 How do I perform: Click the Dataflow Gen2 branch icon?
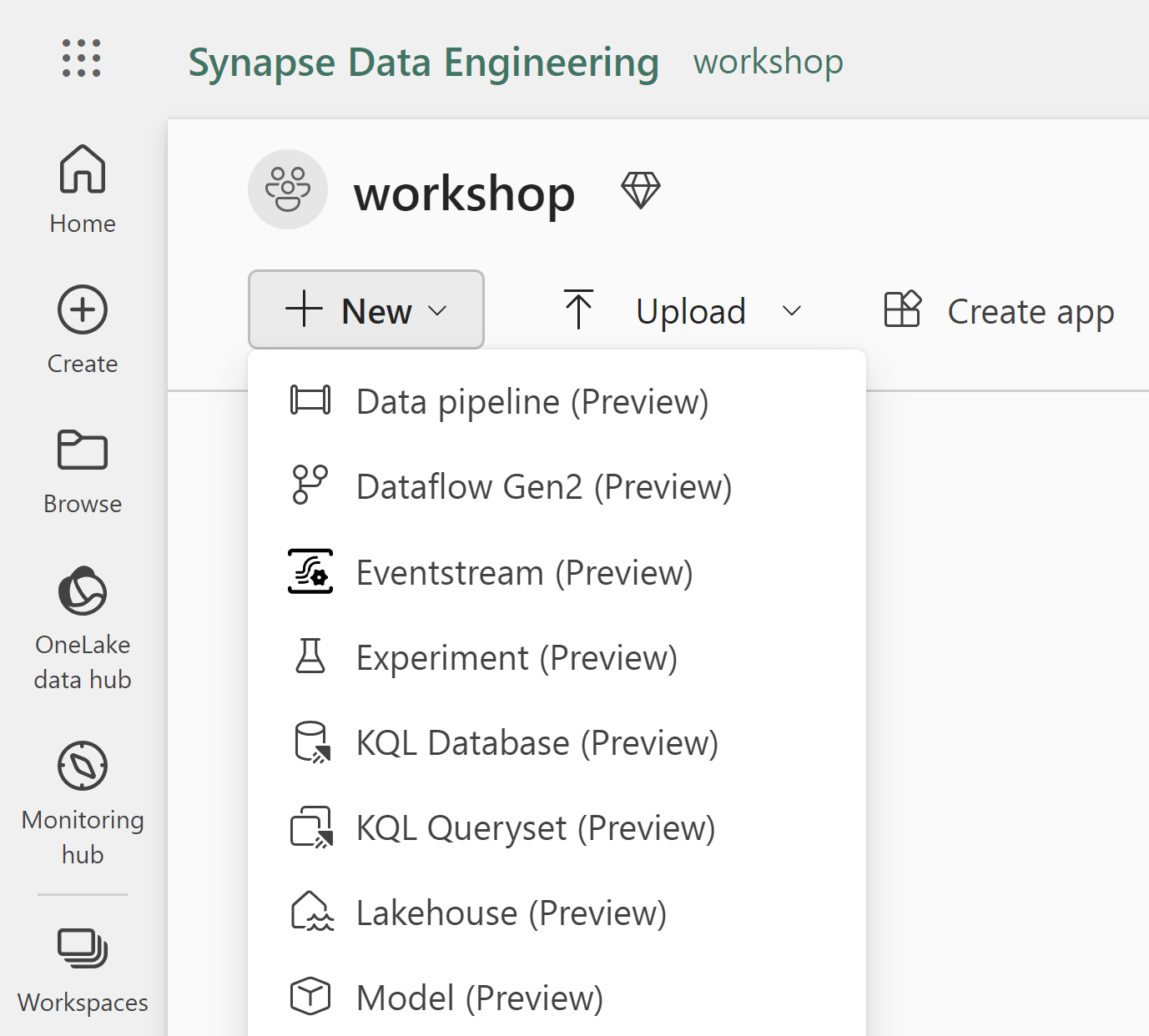[310, 485]
